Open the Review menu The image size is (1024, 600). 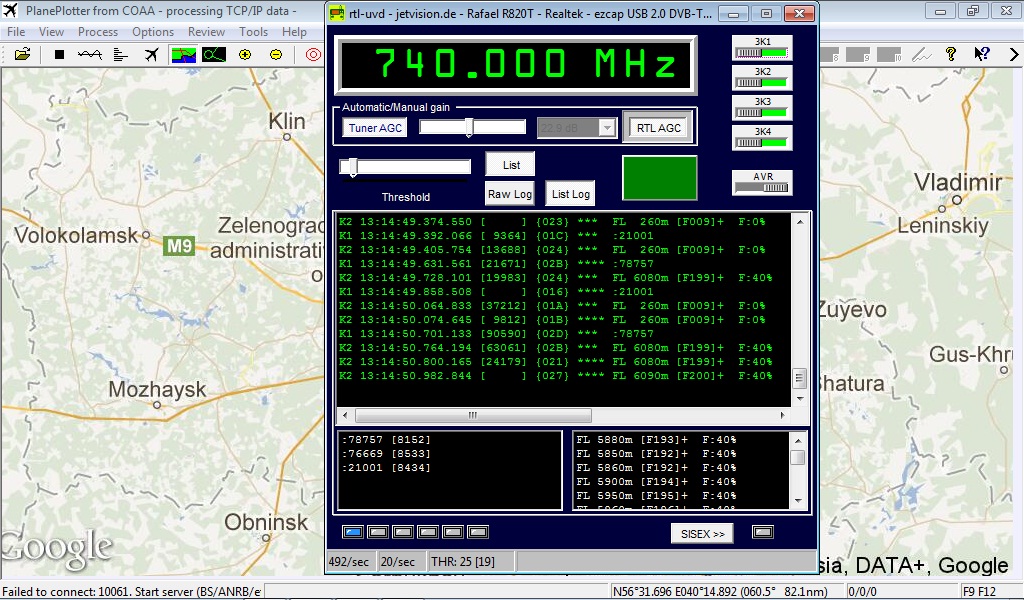206,31
